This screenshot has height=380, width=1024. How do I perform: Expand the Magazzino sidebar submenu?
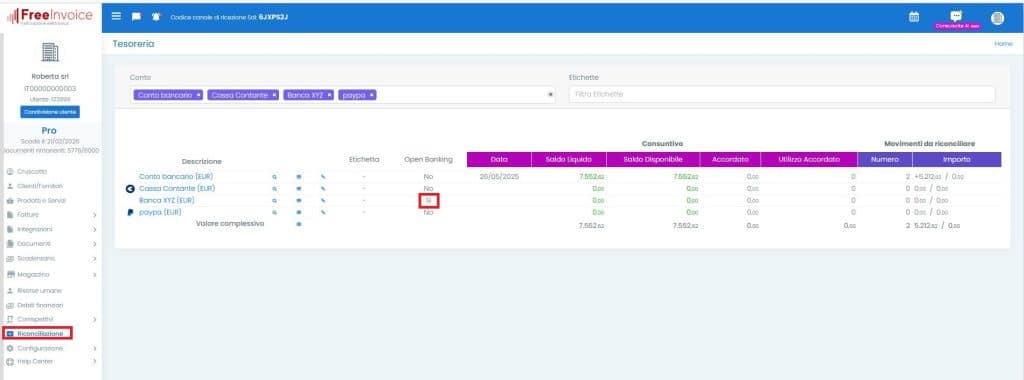[95, 275]
